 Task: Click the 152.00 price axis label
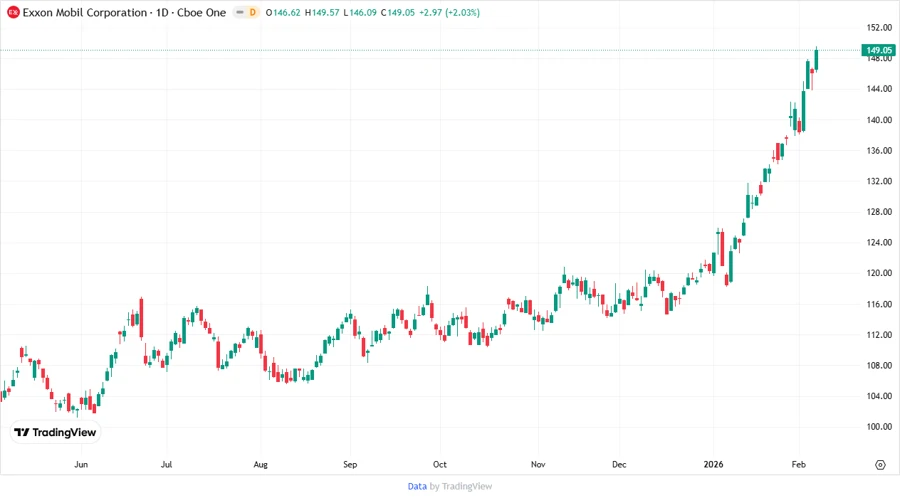click(879, 28)
